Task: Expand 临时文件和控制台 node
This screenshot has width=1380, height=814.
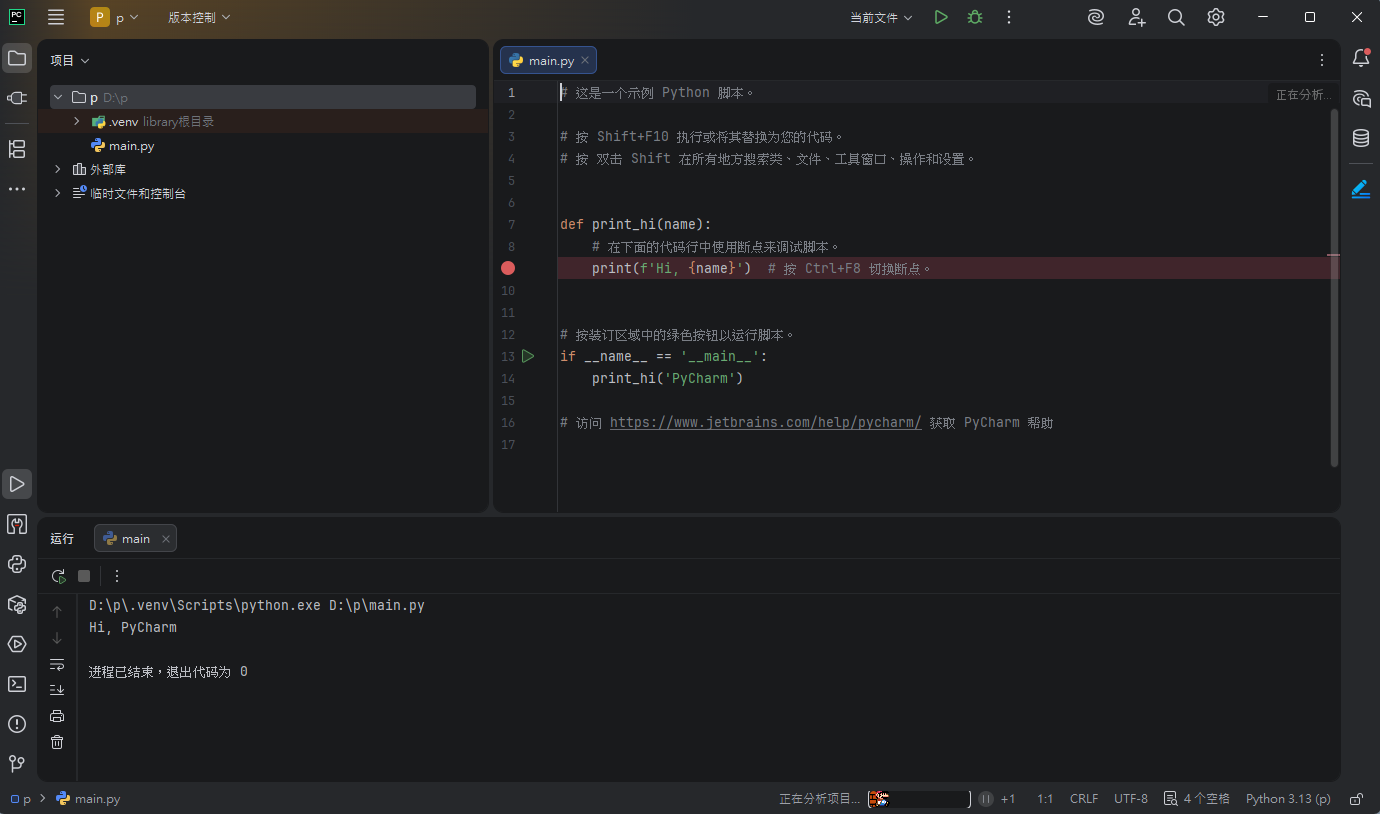Action: (57, 193)
